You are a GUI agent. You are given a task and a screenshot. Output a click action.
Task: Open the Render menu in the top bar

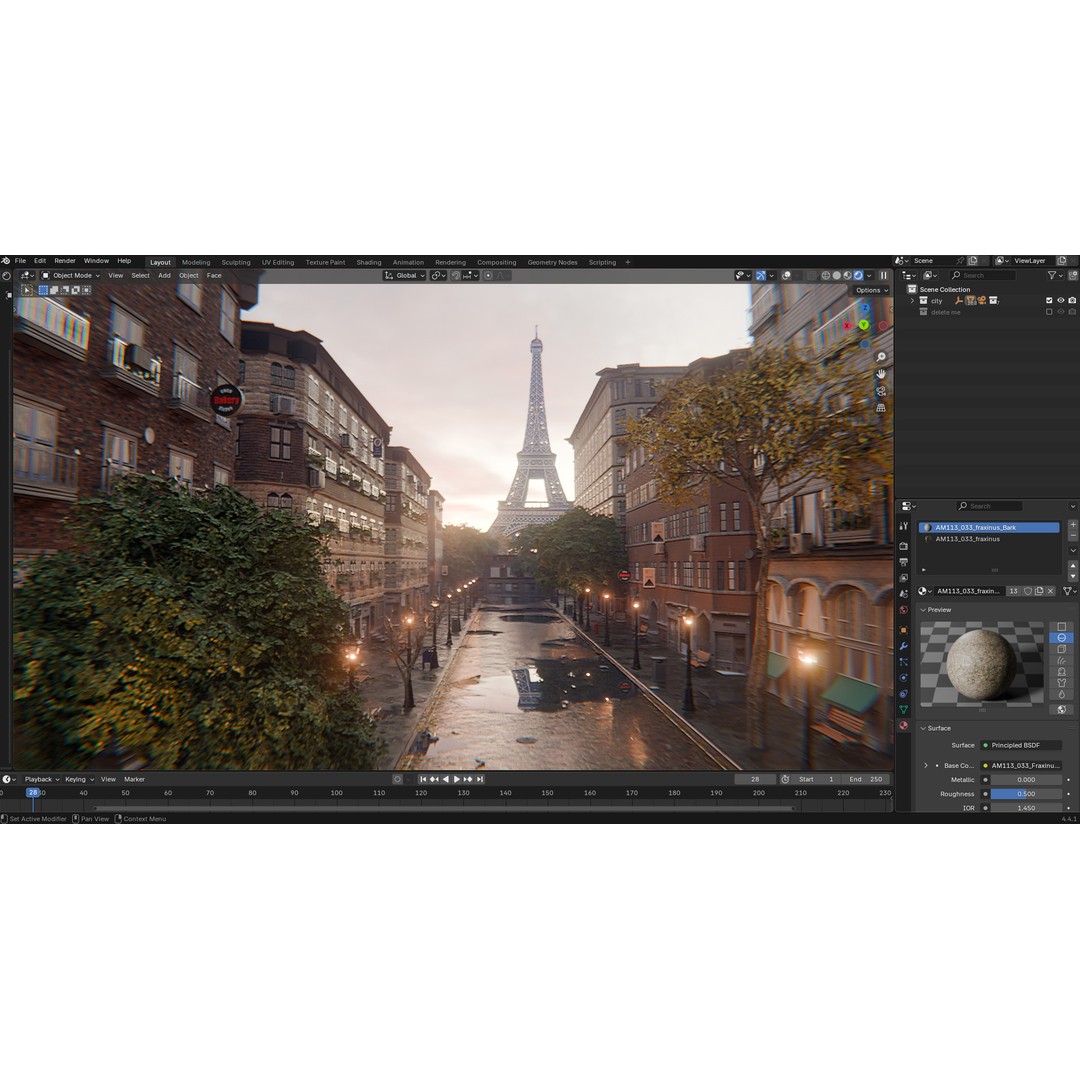(x=65, y=261)
